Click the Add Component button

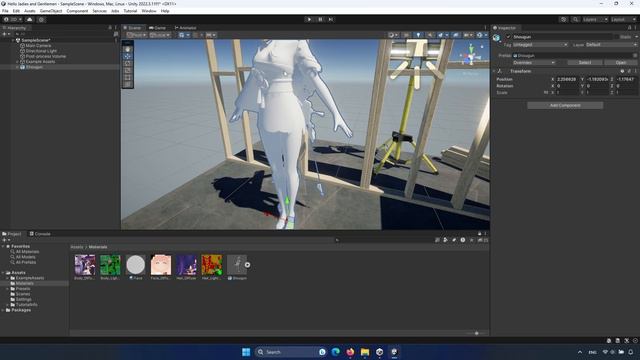coord(565,105)
